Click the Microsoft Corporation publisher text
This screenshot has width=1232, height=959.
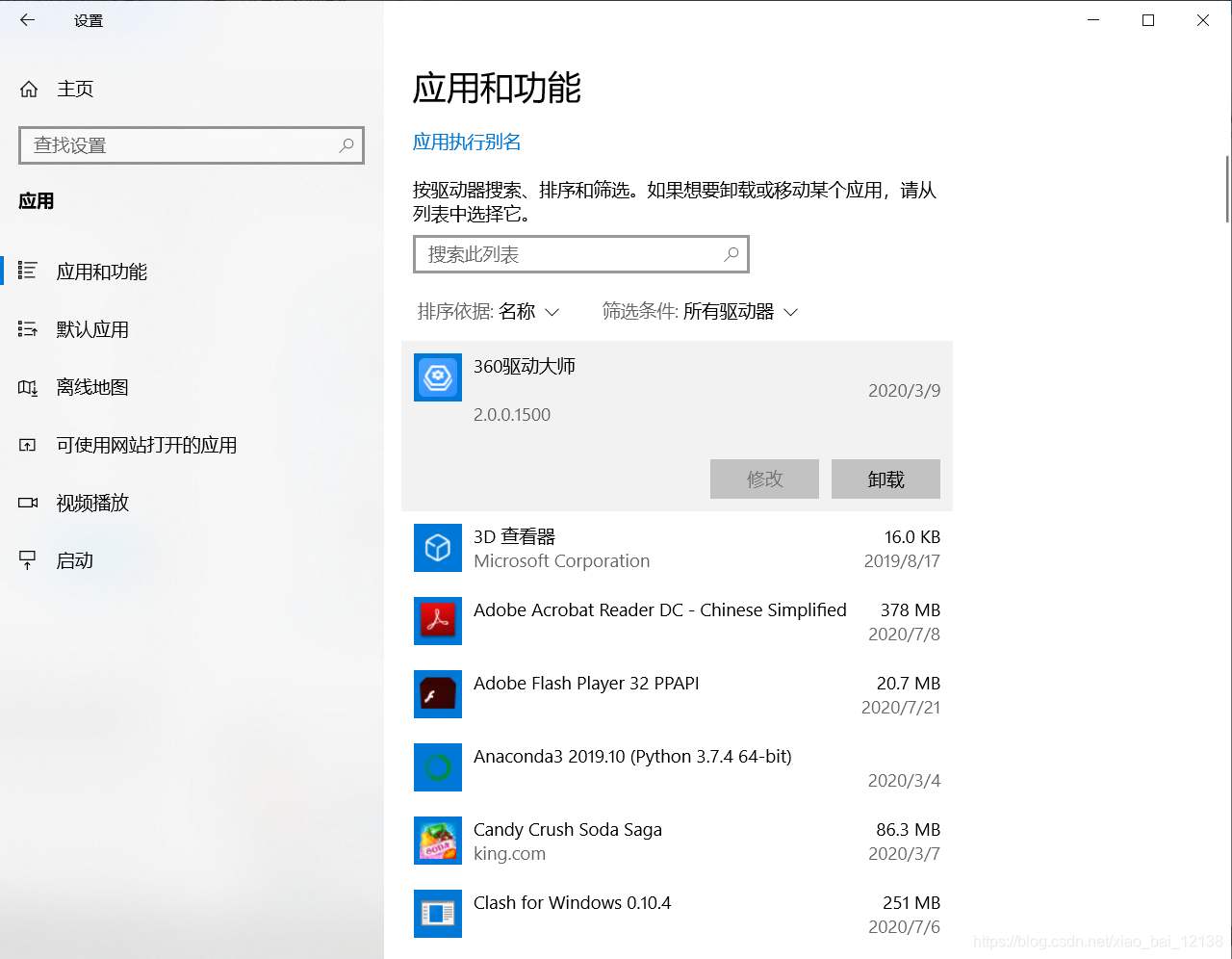tap(562, 561)
